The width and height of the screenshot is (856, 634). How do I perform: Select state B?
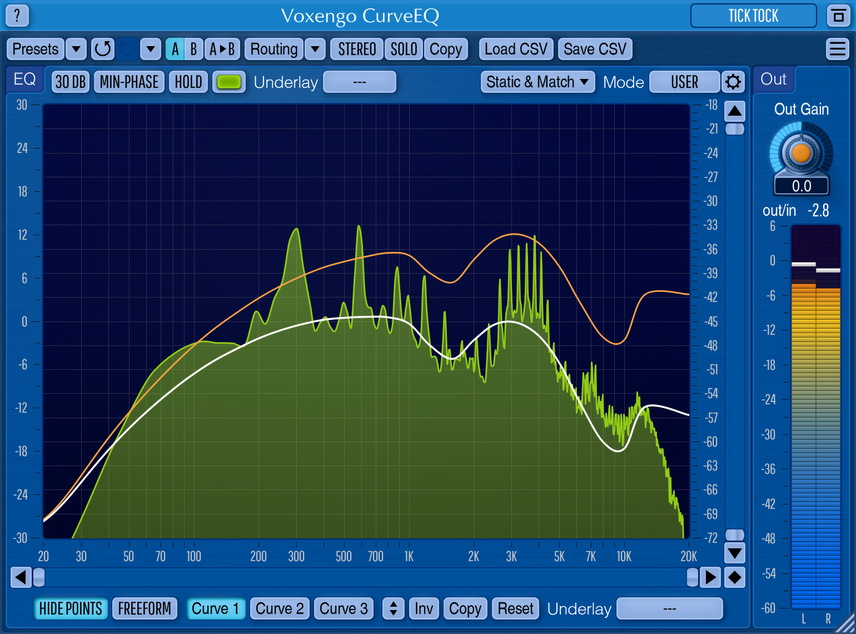[193, 49]
